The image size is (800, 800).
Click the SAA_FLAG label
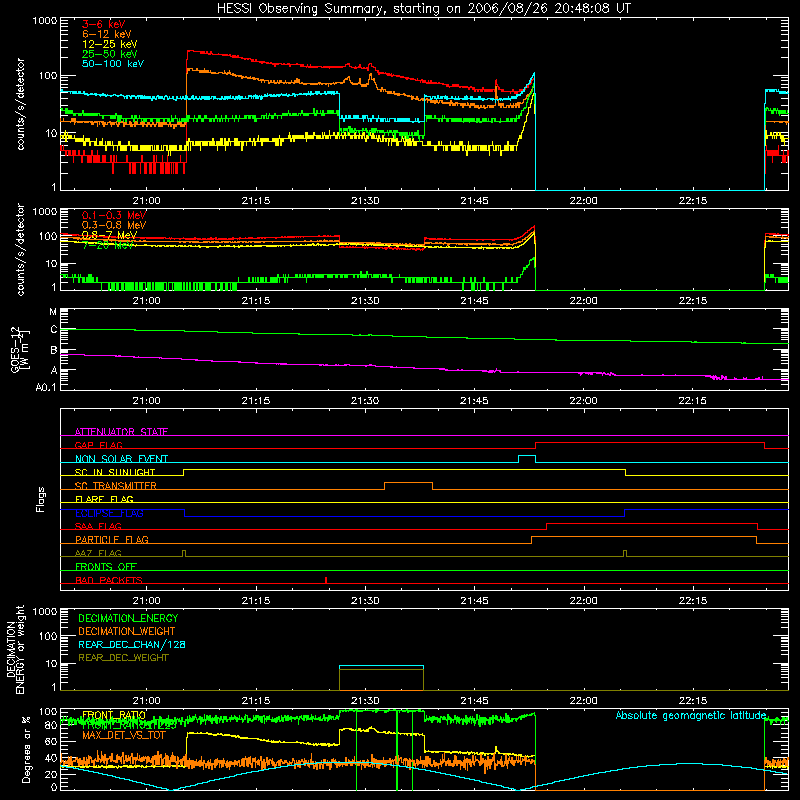tap(98, 526)
